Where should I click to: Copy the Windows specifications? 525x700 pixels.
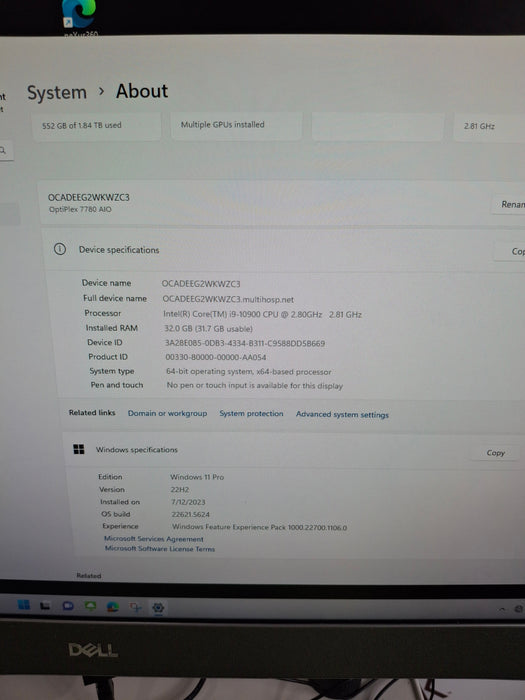click(x=496, y=453)
